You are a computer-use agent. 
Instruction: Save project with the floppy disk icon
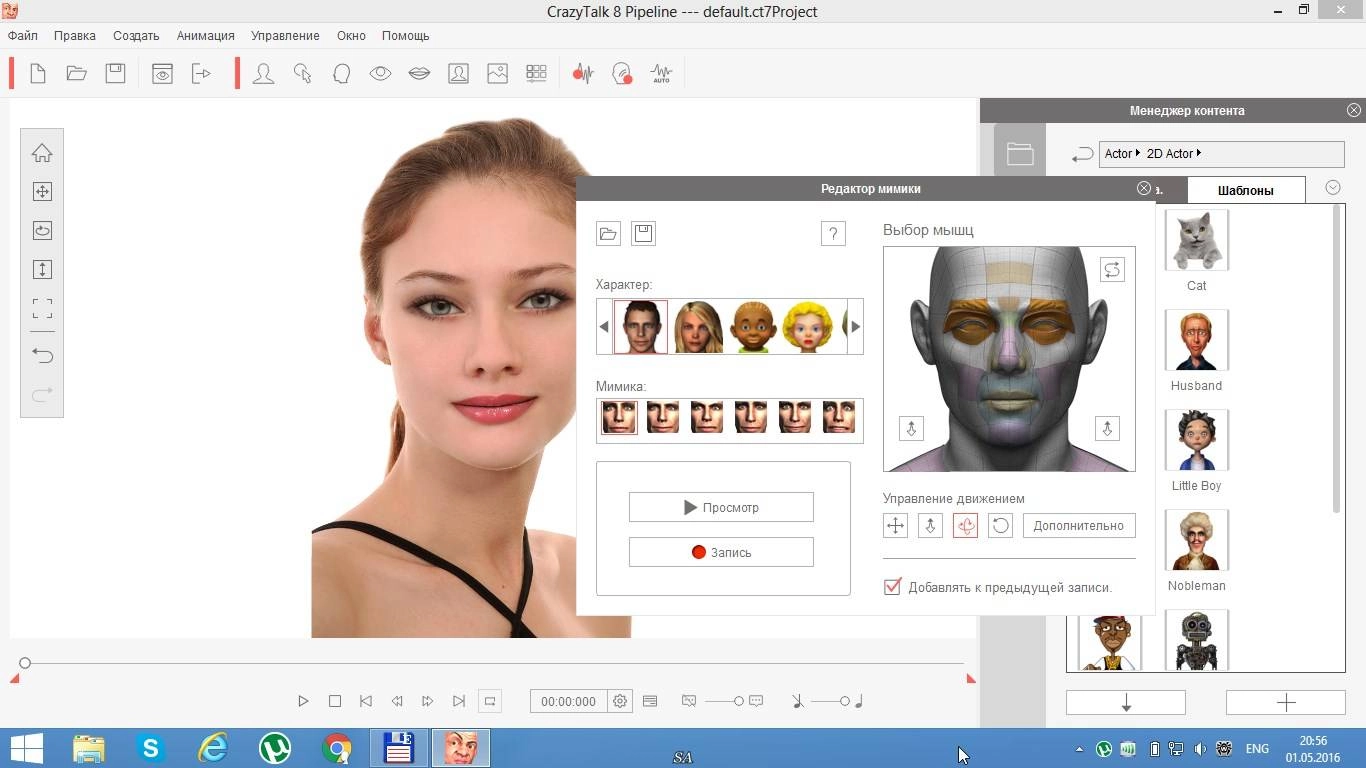coord(115,73)
